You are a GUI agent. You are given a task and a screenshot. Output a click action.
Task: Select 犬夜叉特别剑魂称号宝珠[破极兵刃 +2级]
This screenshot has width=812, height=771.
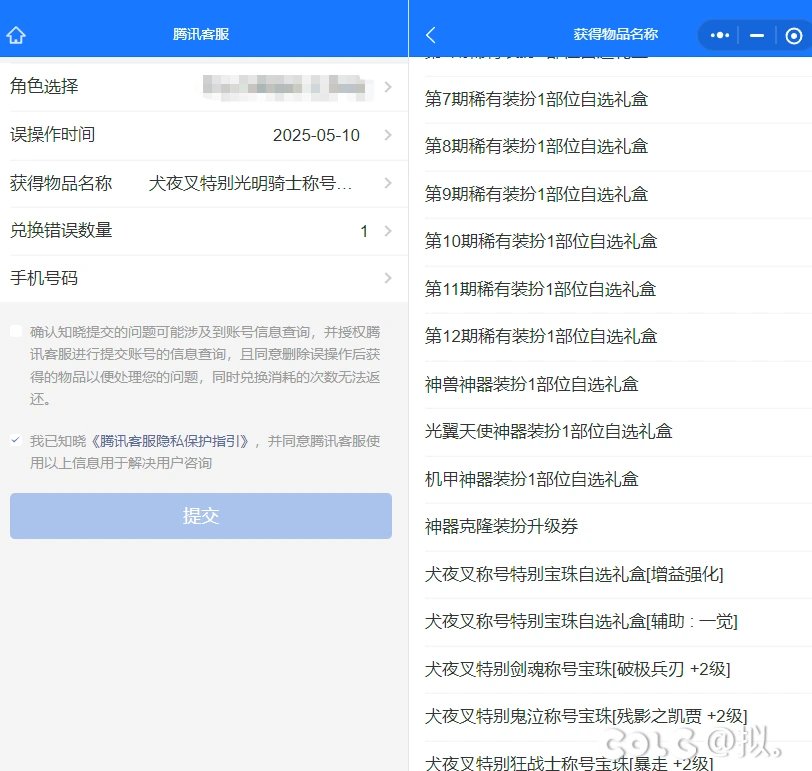tap(577, 670)
